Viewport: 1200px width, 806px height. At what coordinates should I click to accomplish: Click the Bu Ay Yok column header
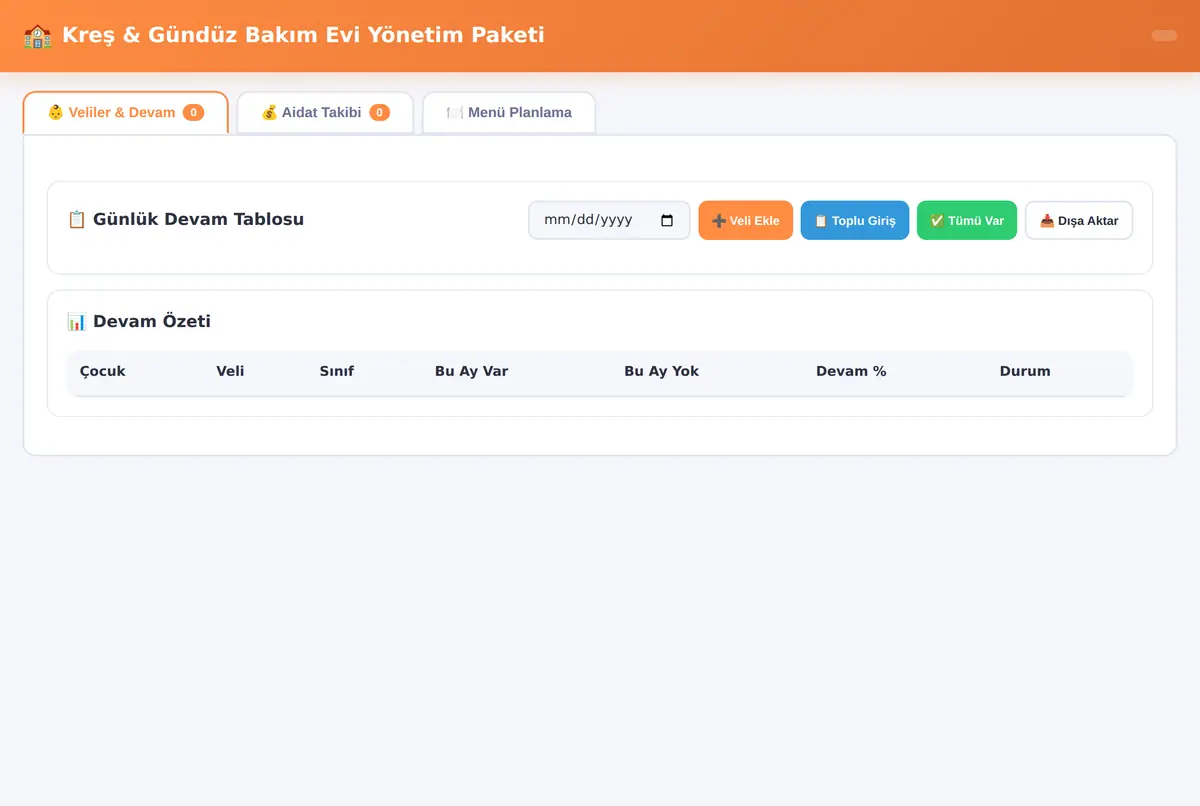(661, 371)
